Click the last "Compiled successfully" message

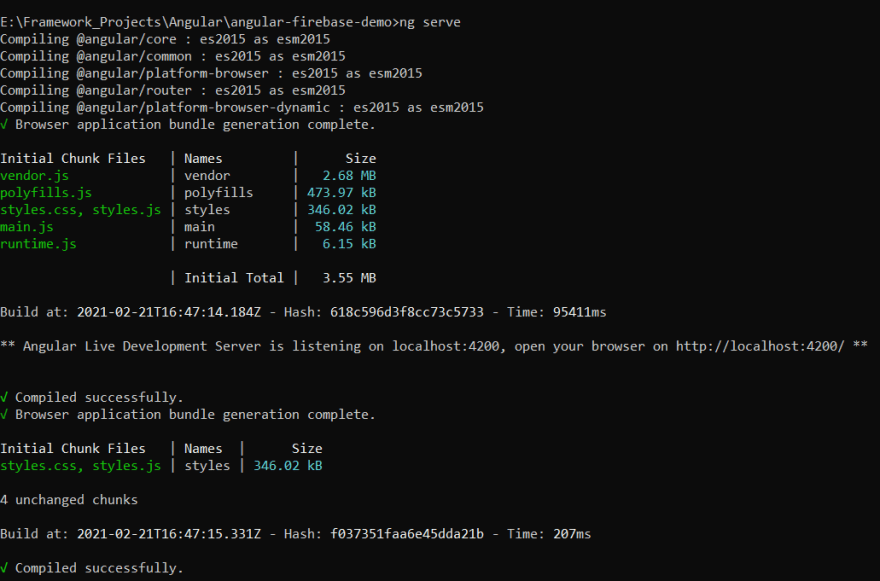(x=99, y=568)
